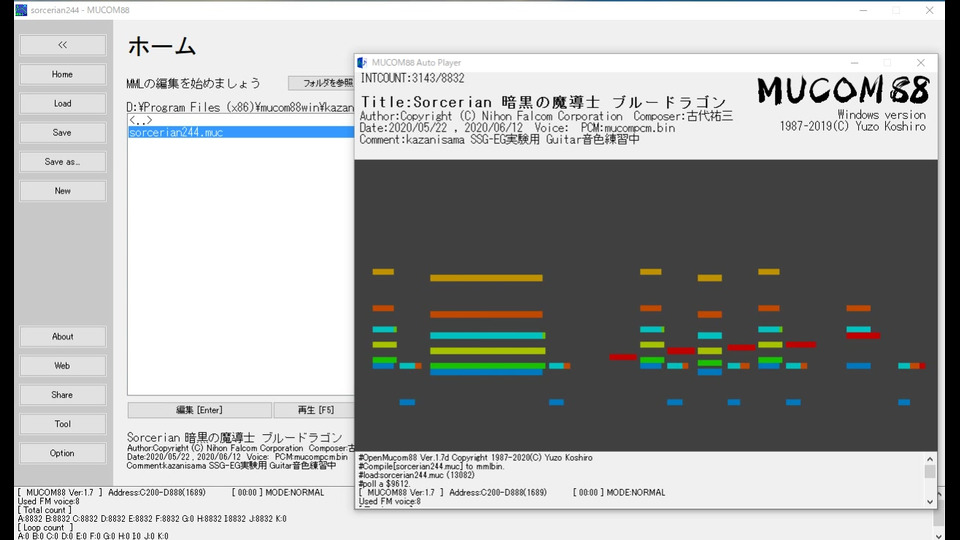The height and width of the screenshot is (540, 960).
Task: Click scroll up arrow in Auto Player log
Action: click(930, 459)
